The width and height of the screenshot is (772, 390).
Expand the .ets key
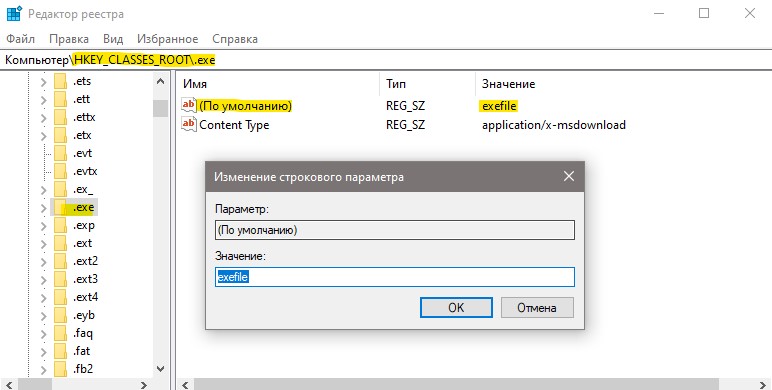[43, 82]
